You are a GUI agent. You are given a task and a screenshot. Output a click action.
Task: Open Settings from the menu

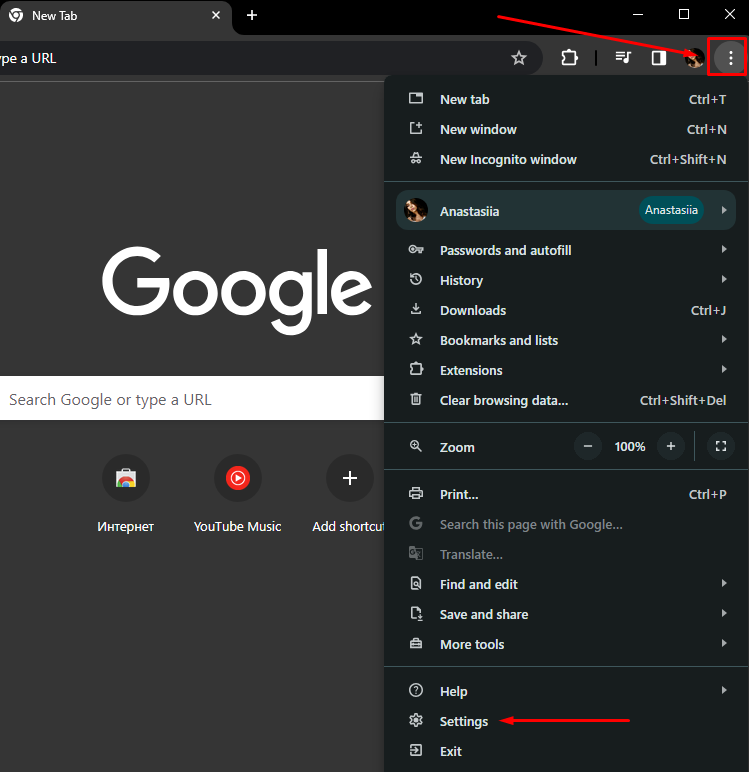[x=566, y=721]
